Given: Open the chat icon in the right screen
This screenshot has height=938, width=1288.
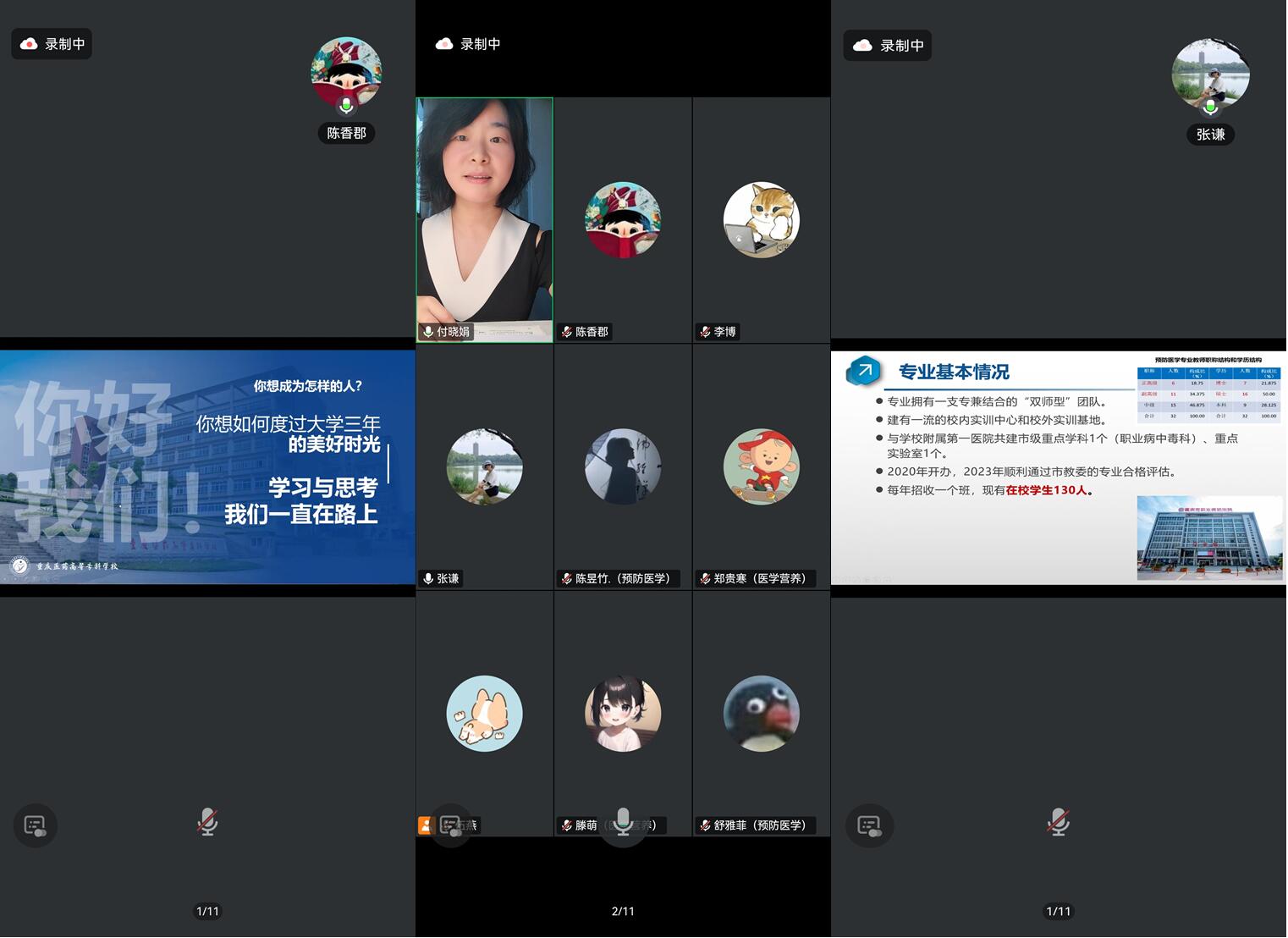Looking at the screenshot, I should [x=868, y=825].
